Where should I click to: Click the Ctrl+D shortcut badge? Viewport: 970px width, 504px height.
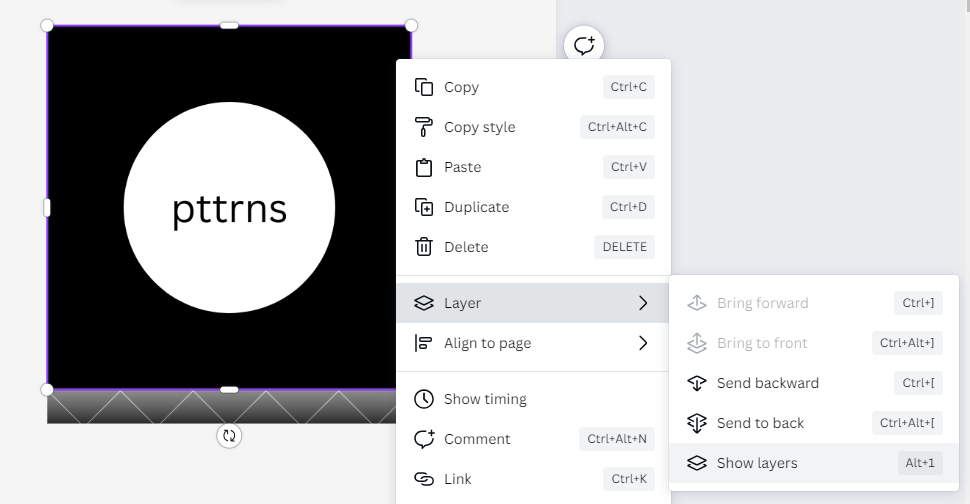pos(628,207)
